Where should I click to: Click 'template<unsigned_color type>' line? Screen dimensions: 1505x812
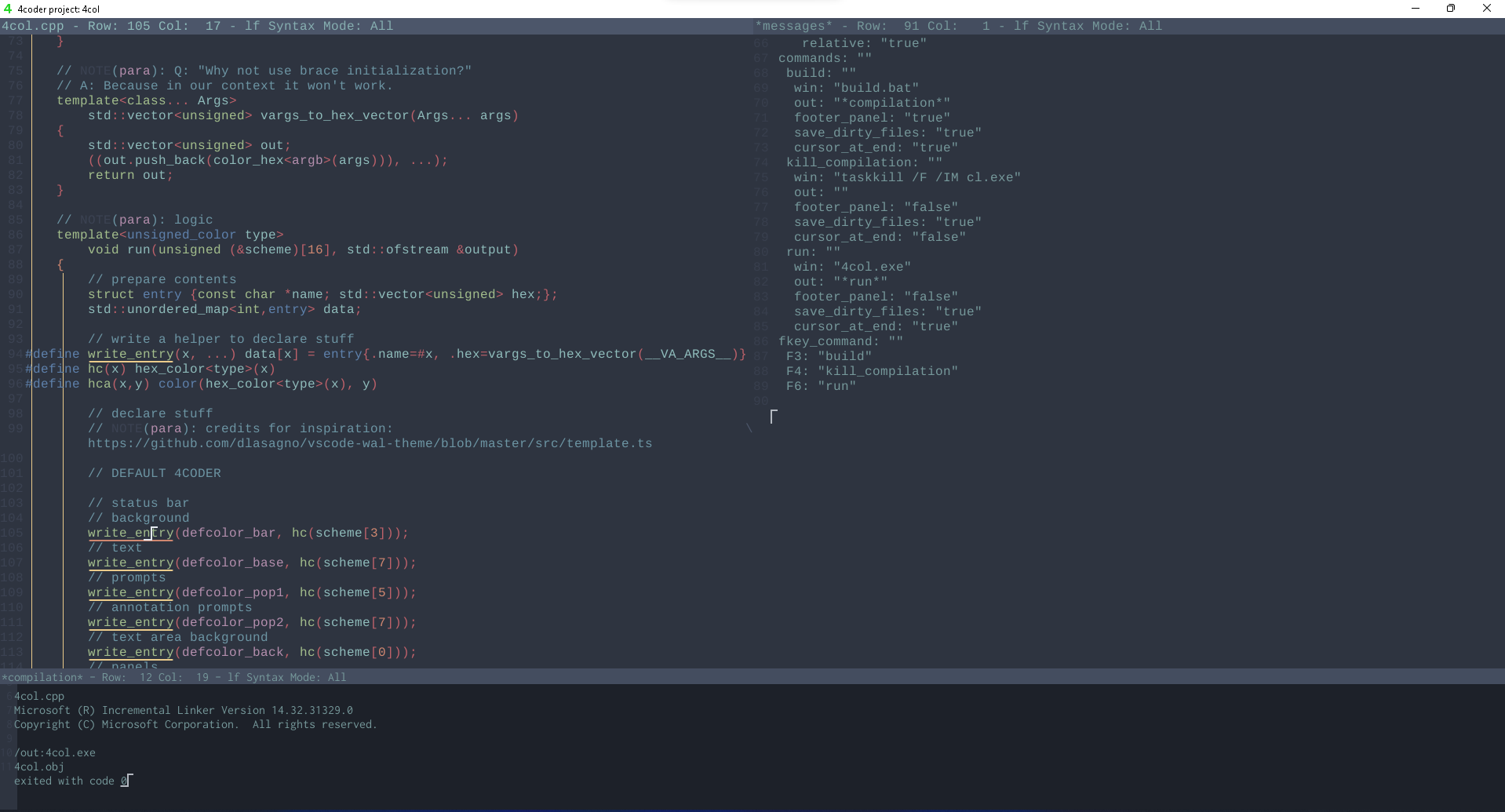[x=169, y=235]
